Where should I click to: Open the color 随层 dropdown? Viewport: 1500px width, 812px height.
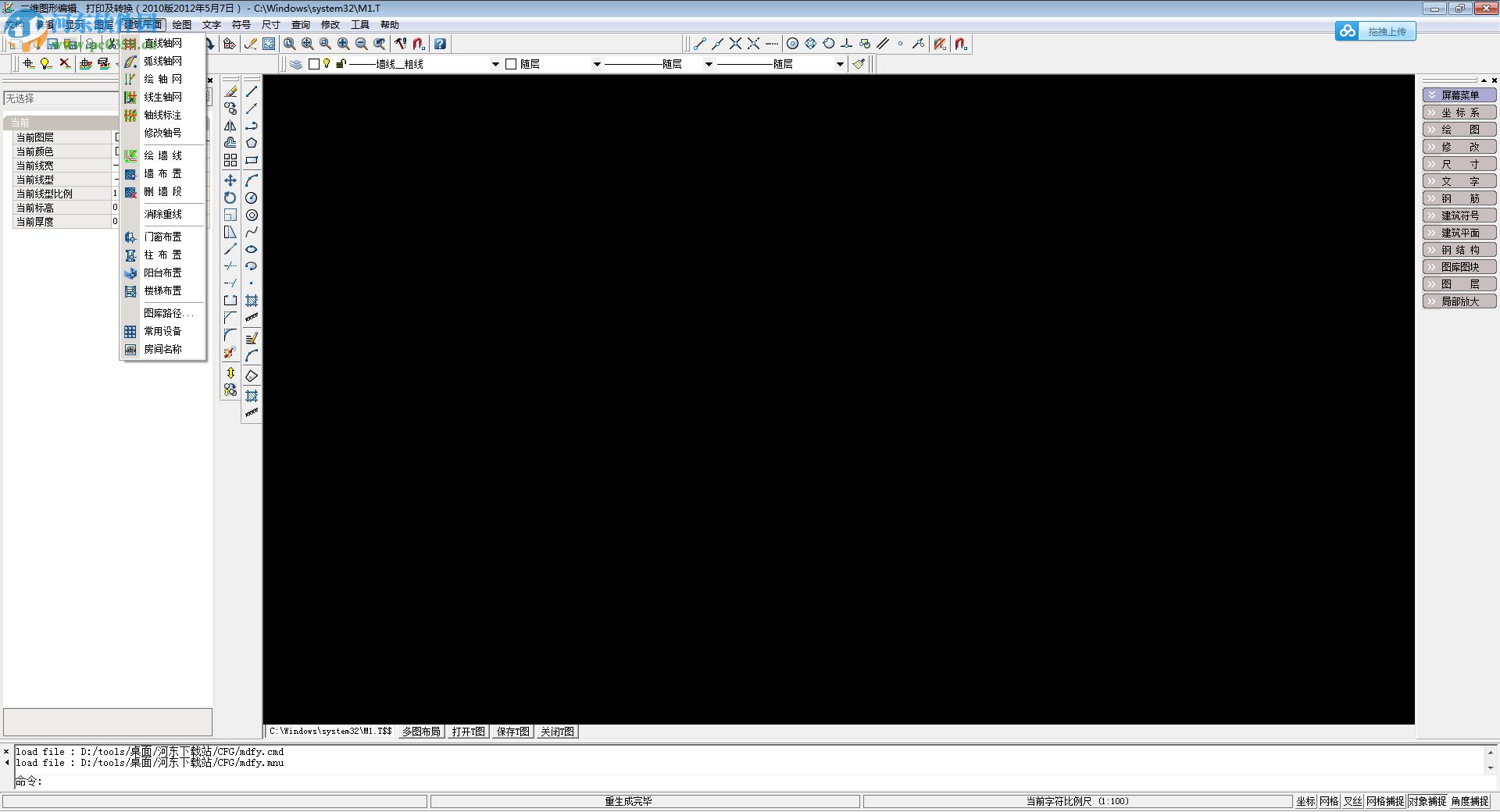(596, 64)
